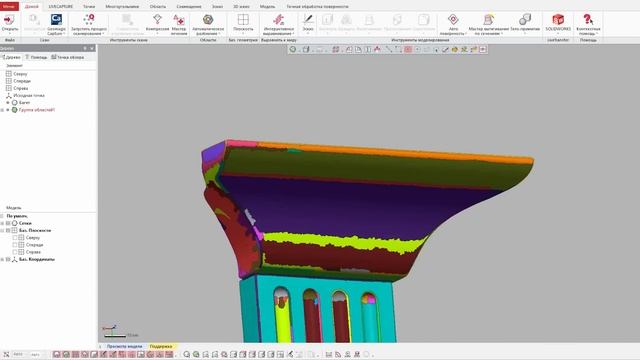
Task: Expand Группа областей1 tree node
Action: click(x=2, y=110)
